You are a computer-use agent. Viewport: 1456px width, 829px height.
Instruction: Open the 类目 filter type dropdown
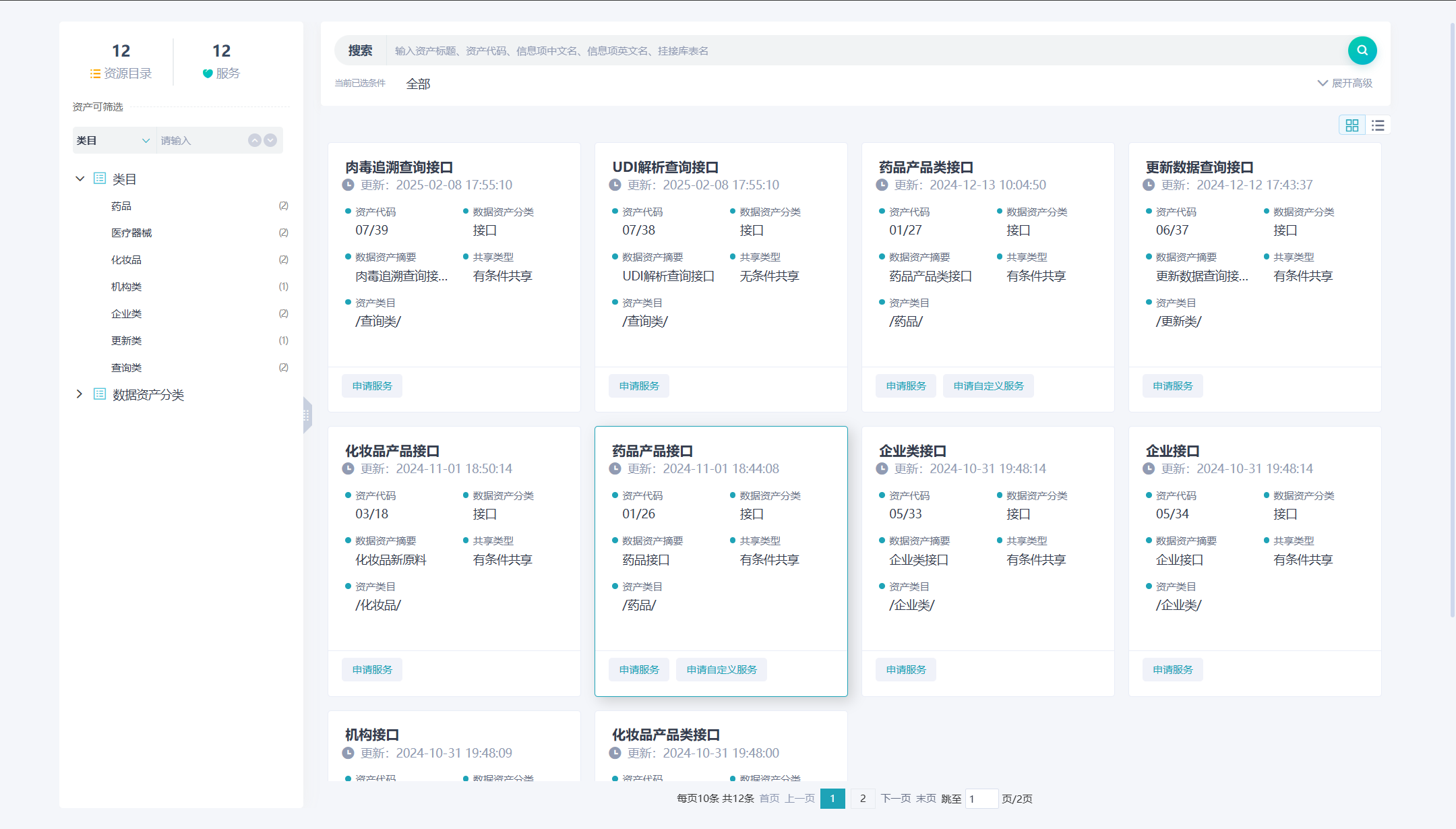coord(114,140)
